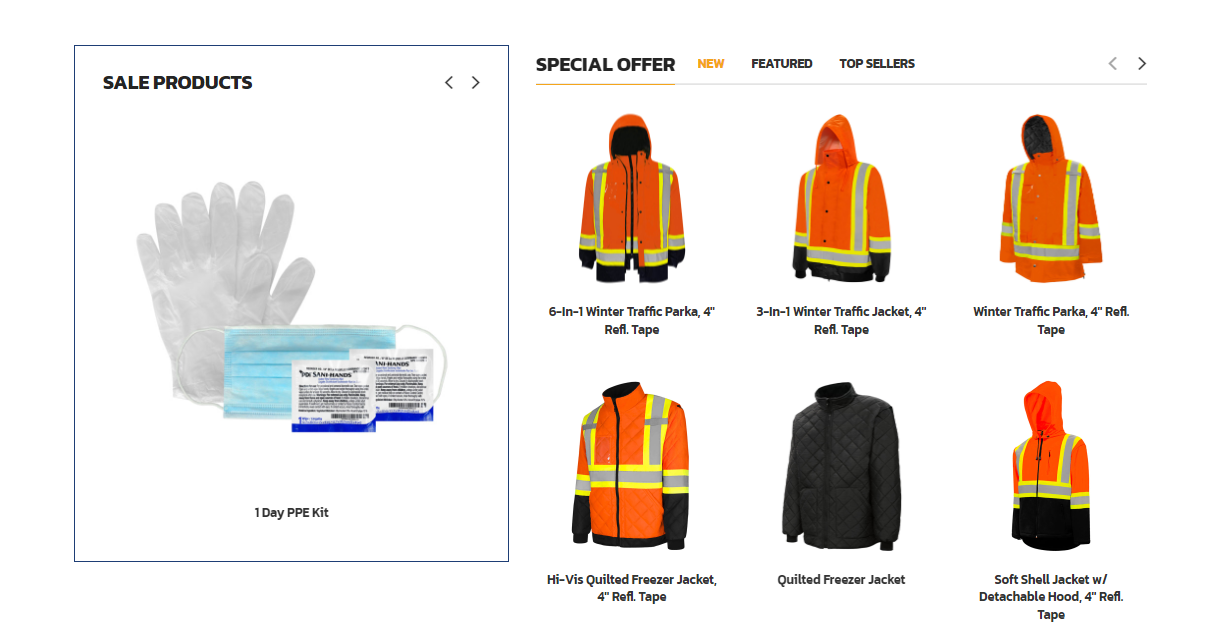Open the Winter Traffic Parka image
1219x644 pixels.
click(1051, 199)
